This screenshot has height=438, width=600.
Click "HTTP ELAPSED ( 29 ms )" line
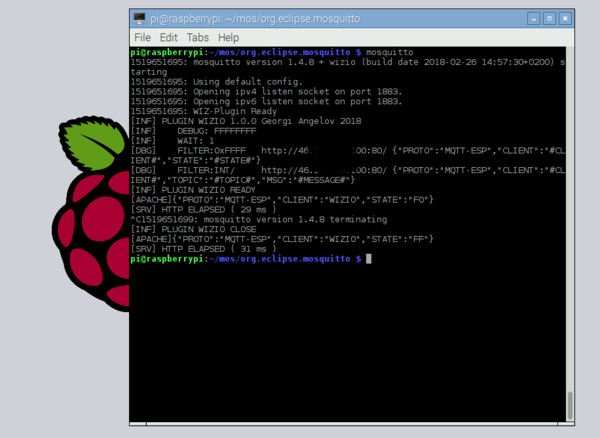click(x=203, y=210)
